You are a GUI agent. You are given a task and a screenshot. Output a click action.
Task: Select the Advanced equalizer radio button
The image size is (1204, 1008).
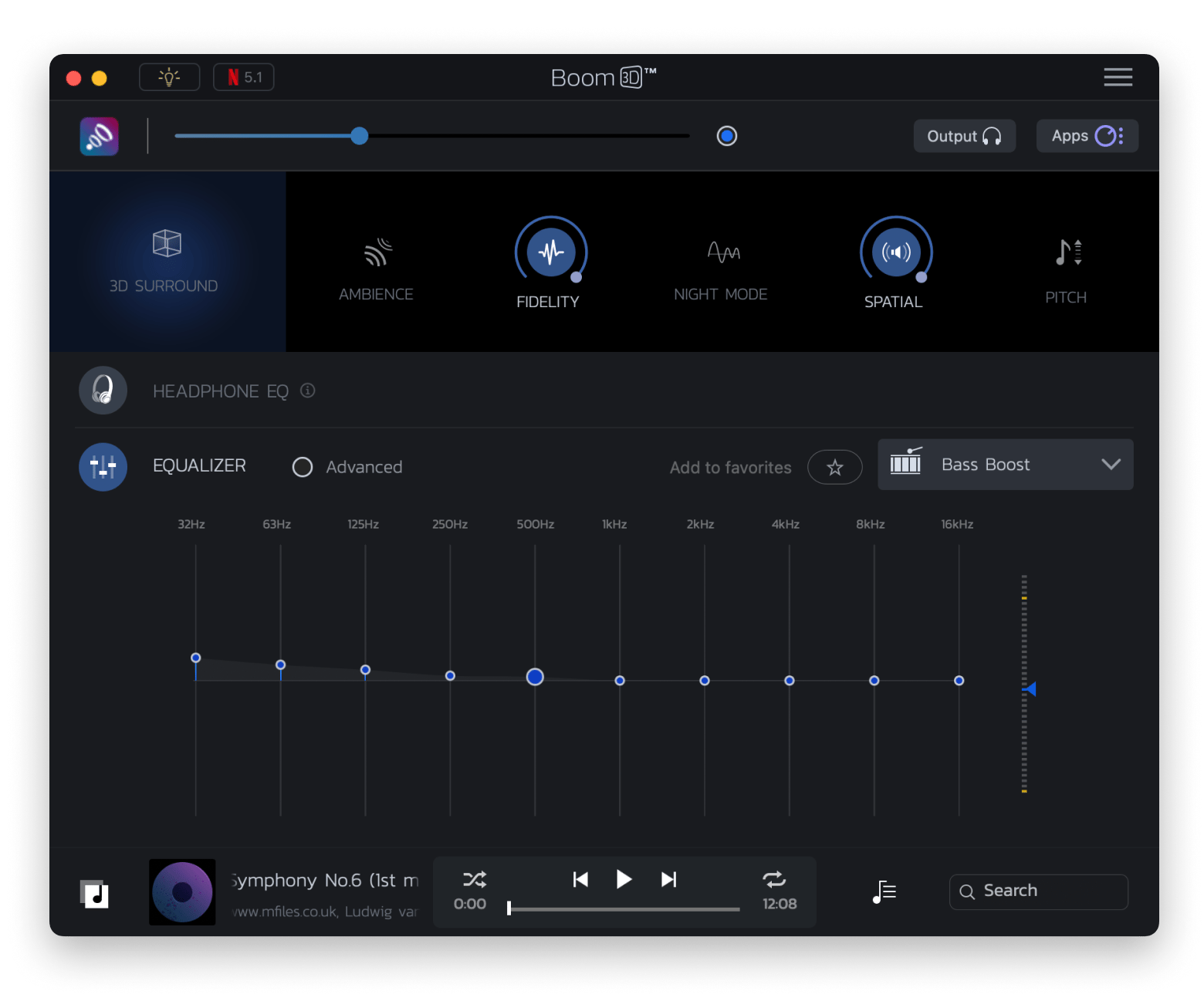tap(303, 467)
